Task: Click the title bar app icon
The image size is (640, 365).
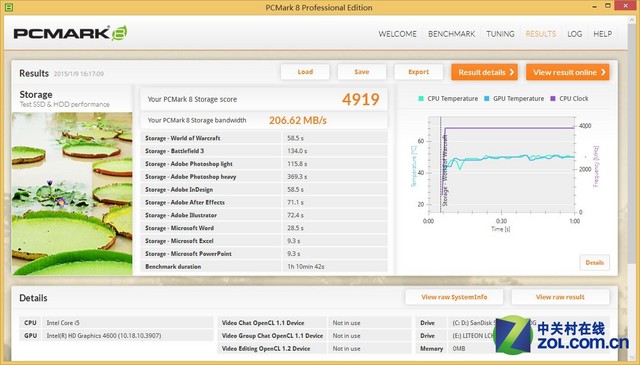Action: click(8, 7)
